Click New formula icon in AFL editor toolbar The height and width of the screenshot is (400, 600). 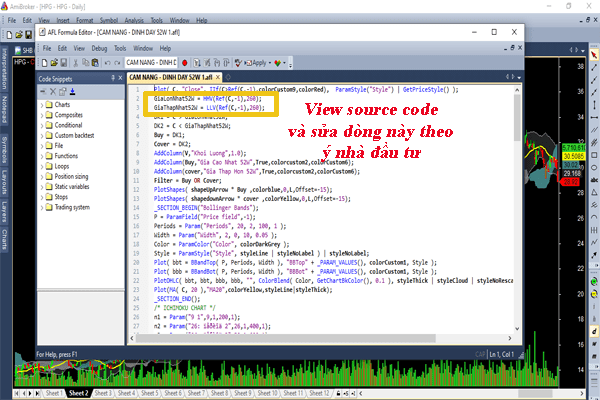(x=44, y=63)
